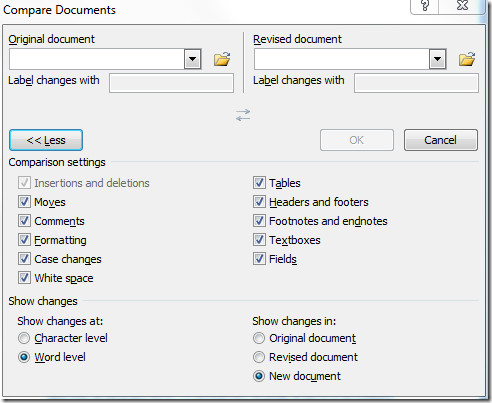This screenshot has width=492, height=403.
Task: Uncheck the White space option
Action: point(24,278)
